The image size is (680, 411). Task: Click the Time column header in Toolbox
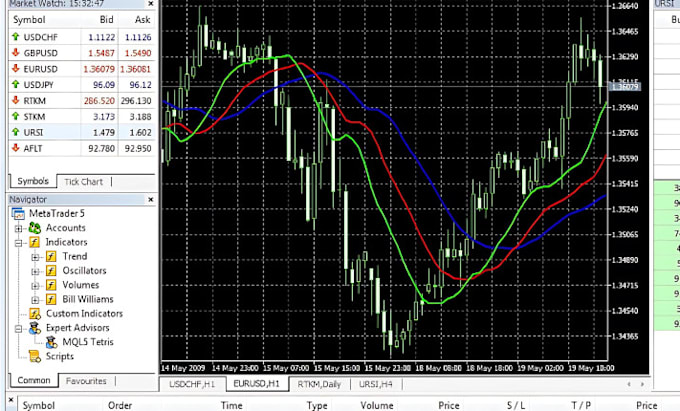click(232, 405)
